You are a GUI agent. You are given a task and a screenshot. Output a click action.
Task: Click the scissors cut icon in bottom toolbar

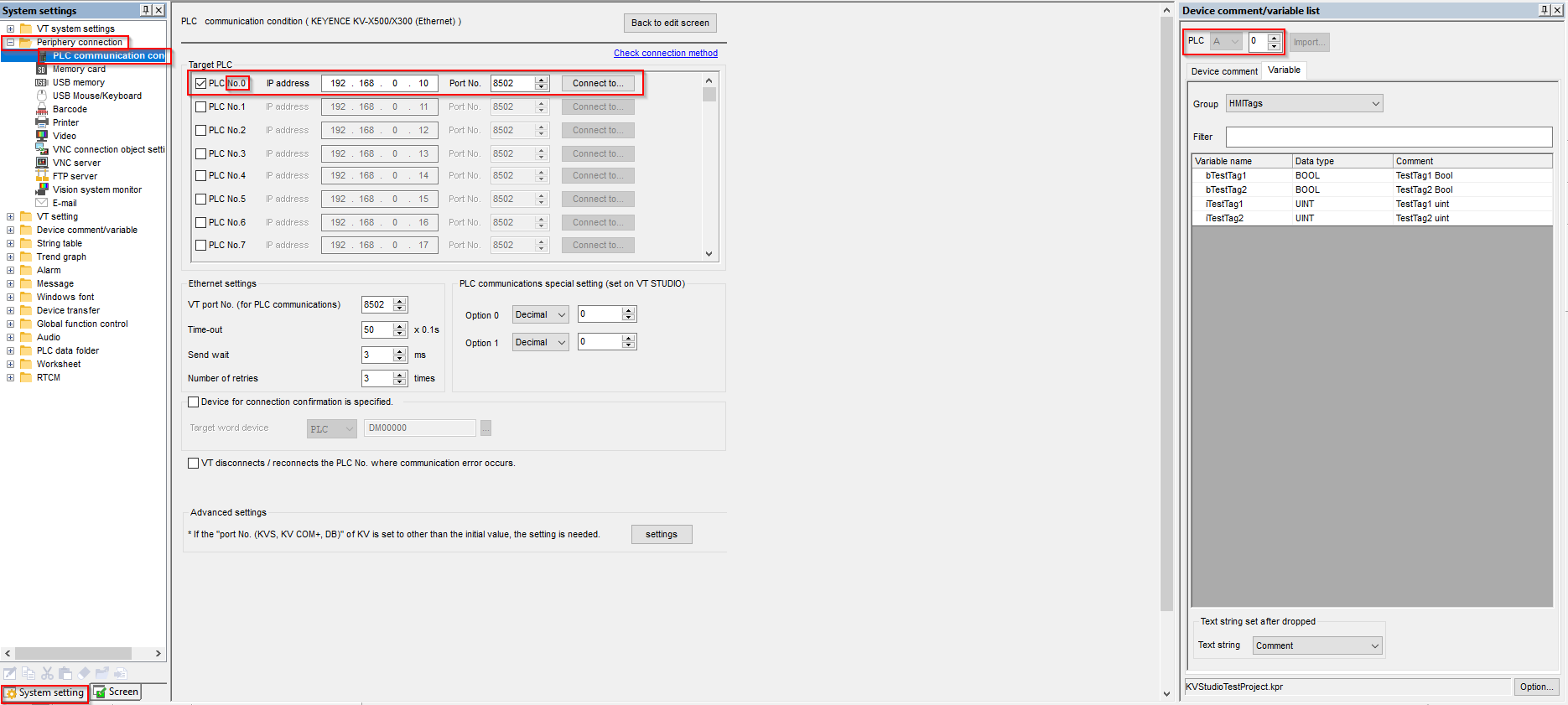point(47,673)
